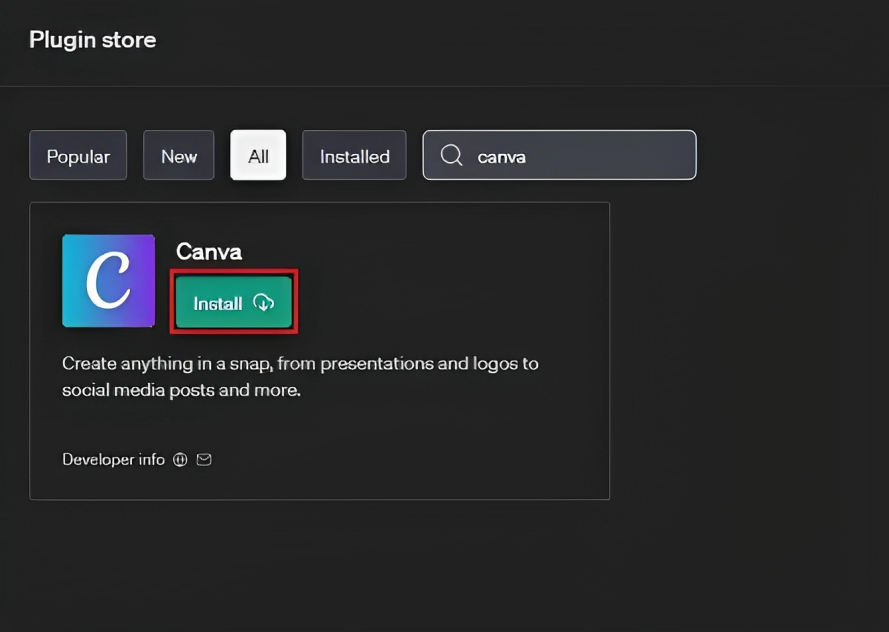The image size is (889, 632).
Task: Place cursor on the typed 'canva' query
Action: pyautogui.click(x=501, y=157)
